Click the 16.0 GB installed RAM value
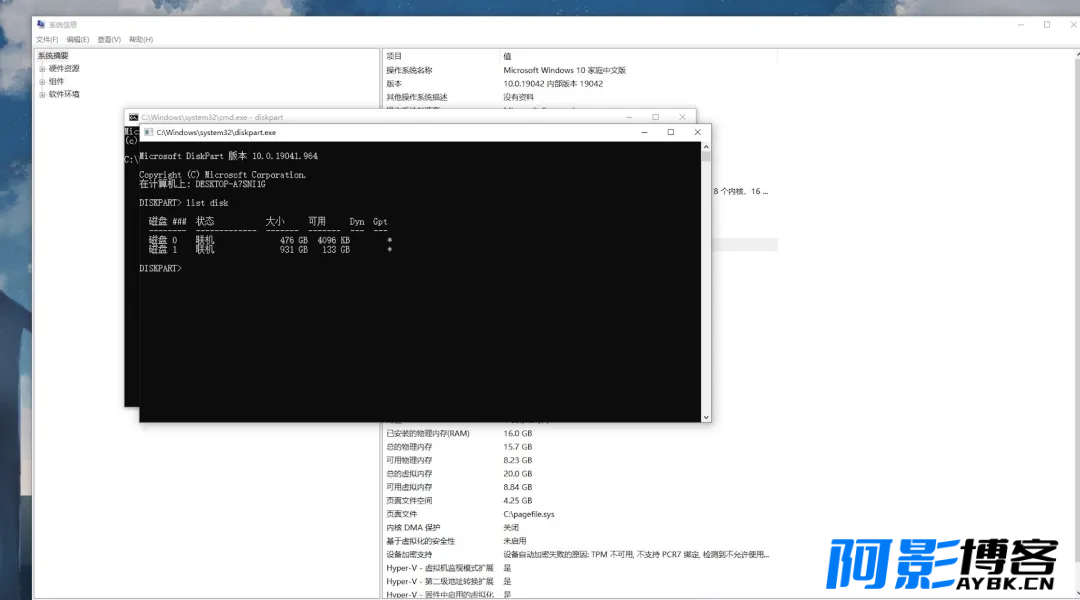Screen dimensions: 1080x600 pos(517,433)
